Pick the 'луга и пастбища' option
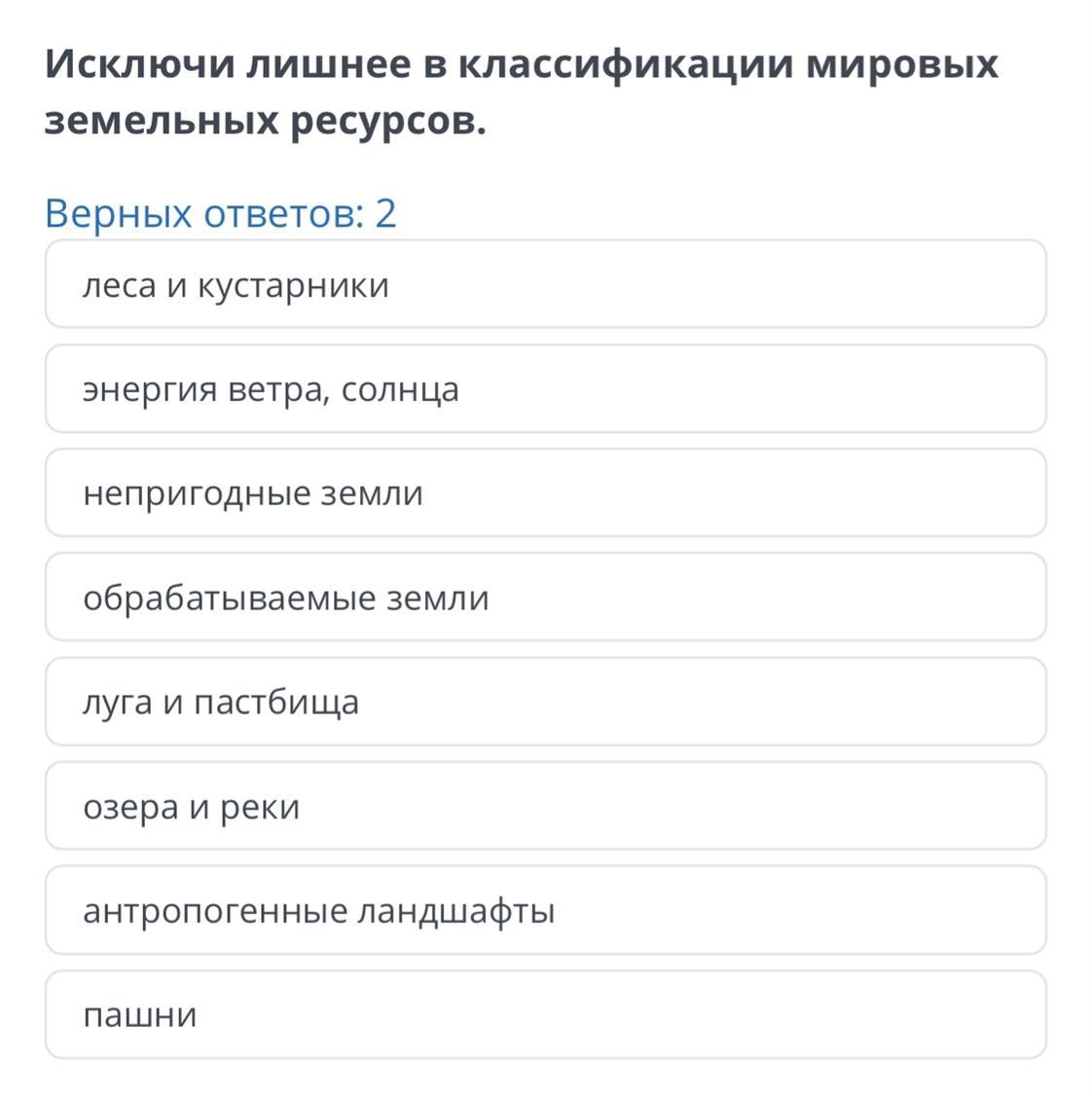 [546, 701]
